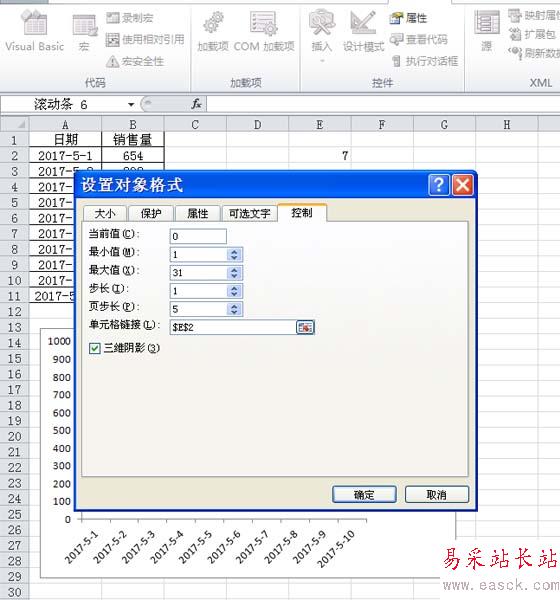Click the 取消 button

pyautogui.click(x=437, y=494)
